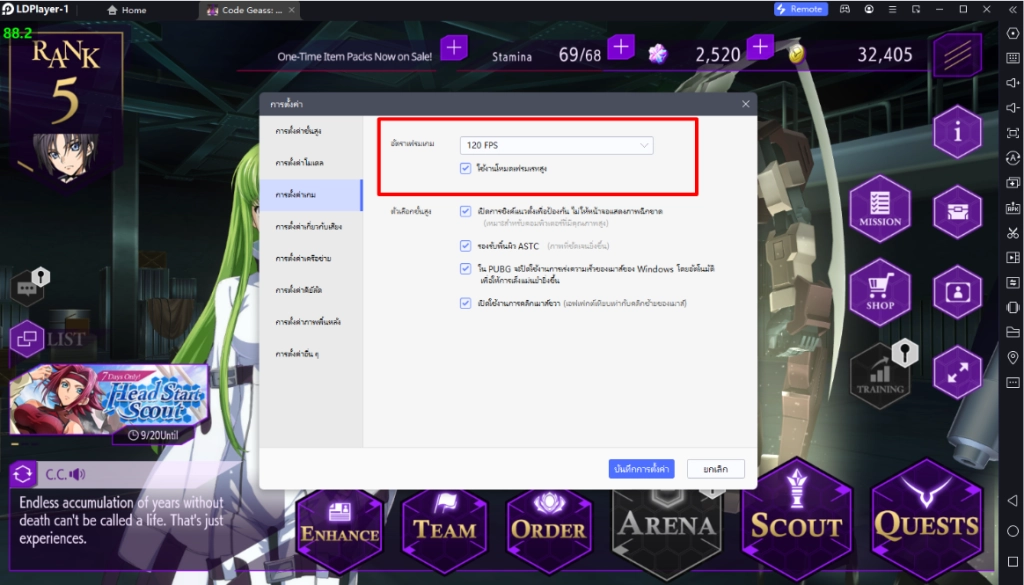This screenshot has height=585, width=1024.
Task: Disable the high frame rate mode checkbox
Action: pyautogui.click(x=464, y=167)
